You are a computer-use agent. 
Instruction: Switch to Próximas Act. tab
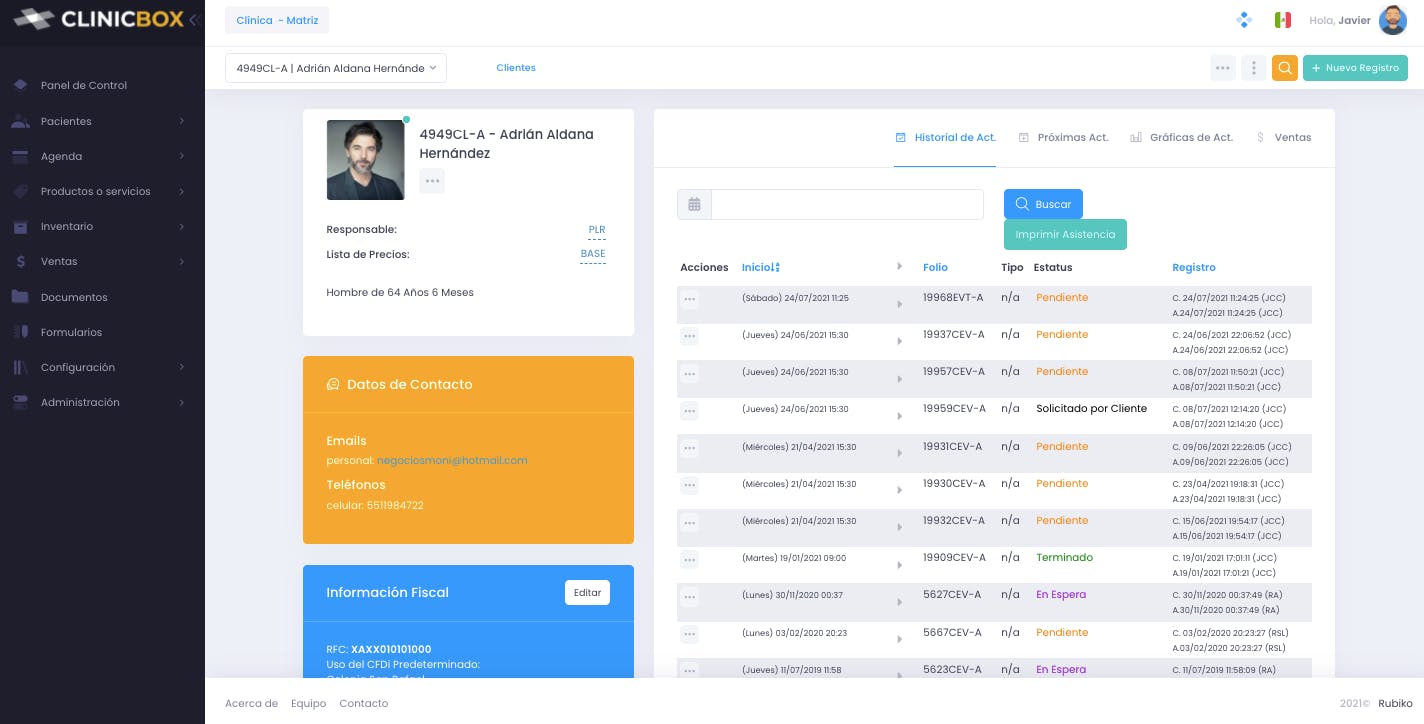[x=1063, y=137]
